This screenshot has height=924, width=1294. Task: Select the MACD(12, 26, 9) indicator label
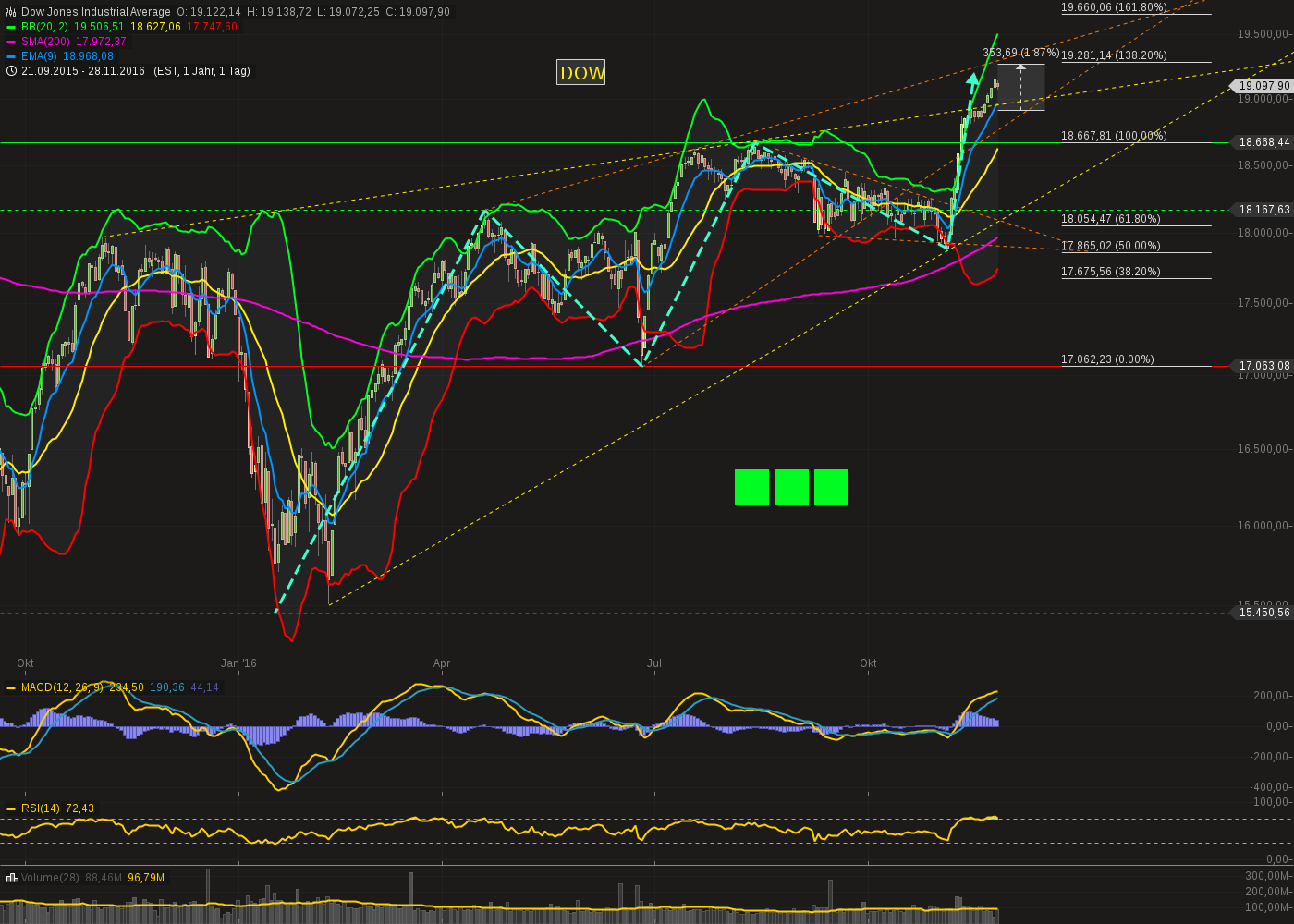pos(62,687)
